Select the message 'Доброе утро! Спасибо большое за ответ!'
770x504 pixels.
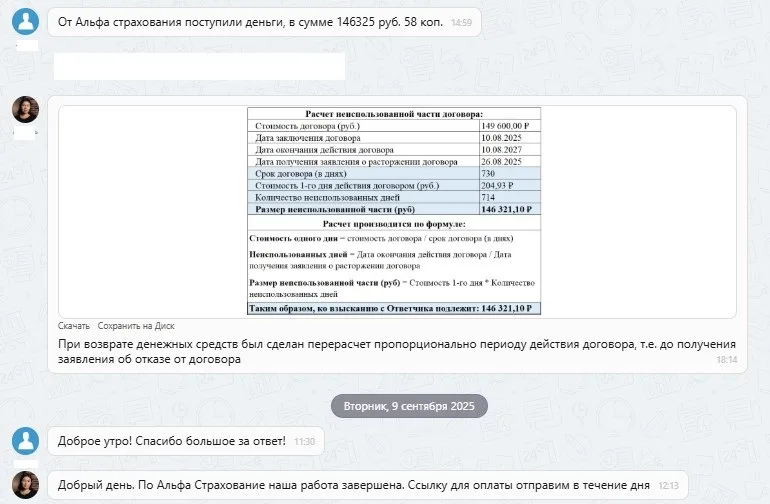[x=186, y=441]
